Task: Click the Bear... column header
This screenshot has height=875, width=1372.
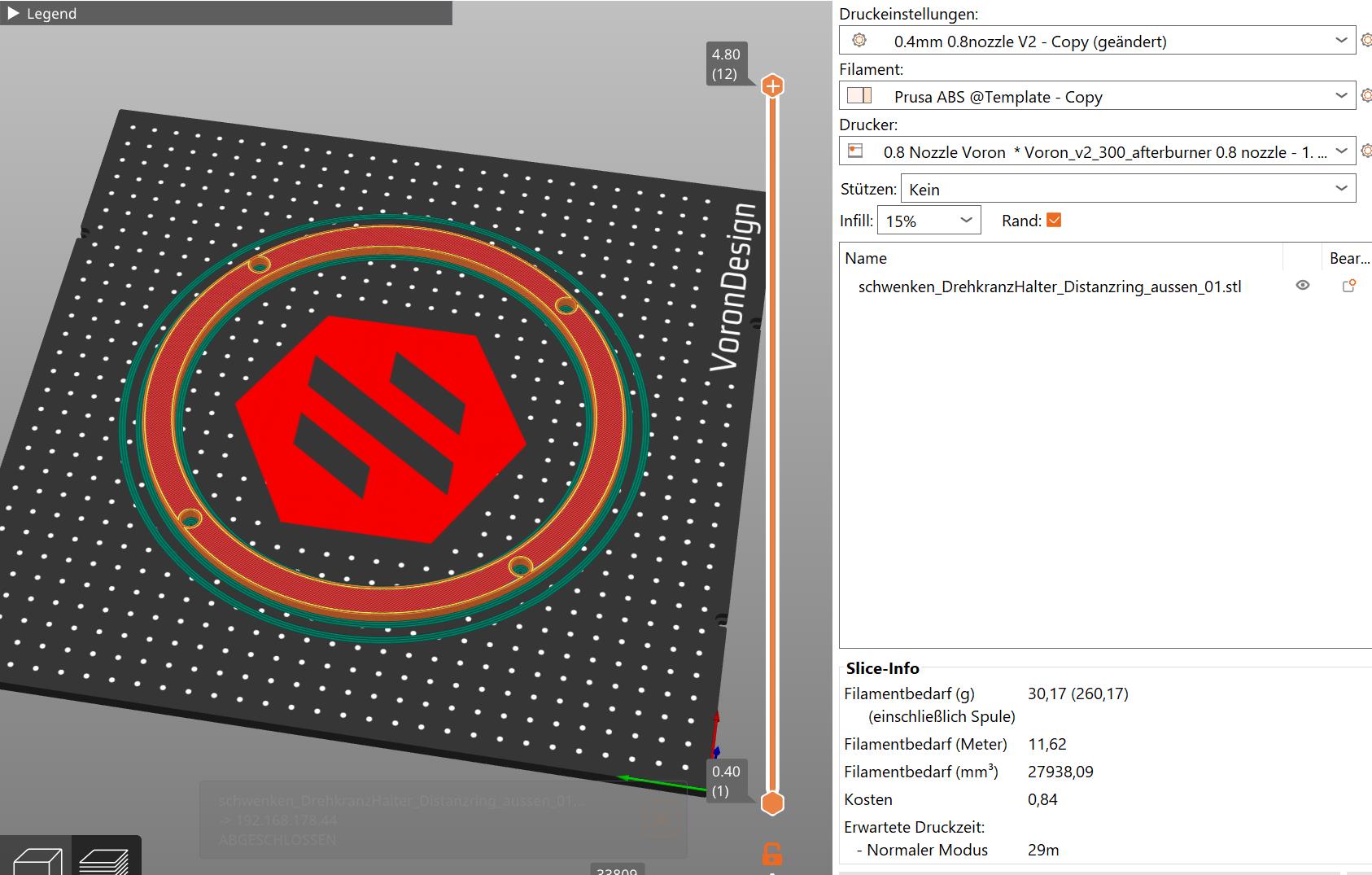Action: pos(1349,258)
